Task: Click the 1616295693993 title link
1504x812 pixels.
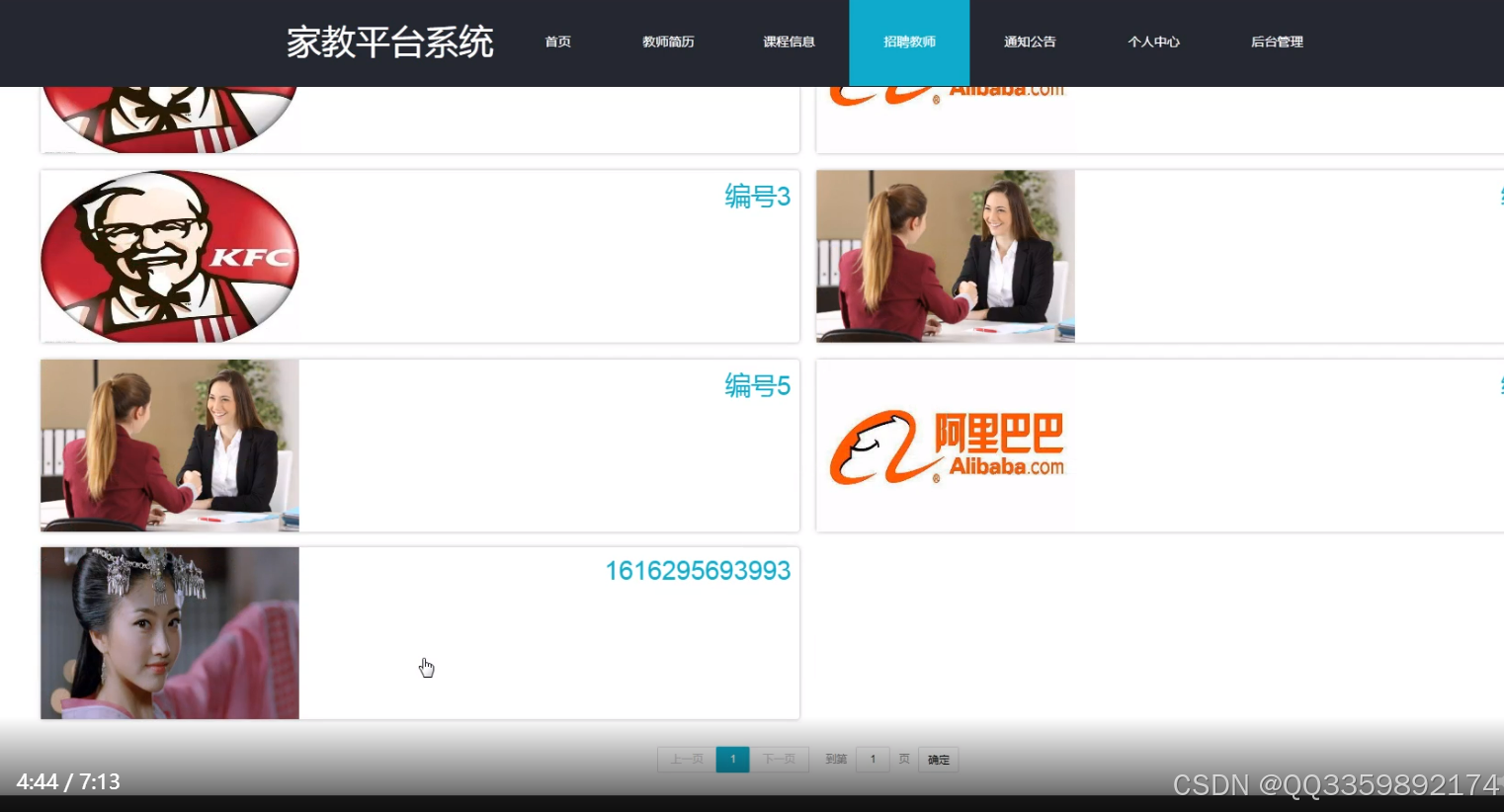Action: pyautogui.click(x=698, y=571)
